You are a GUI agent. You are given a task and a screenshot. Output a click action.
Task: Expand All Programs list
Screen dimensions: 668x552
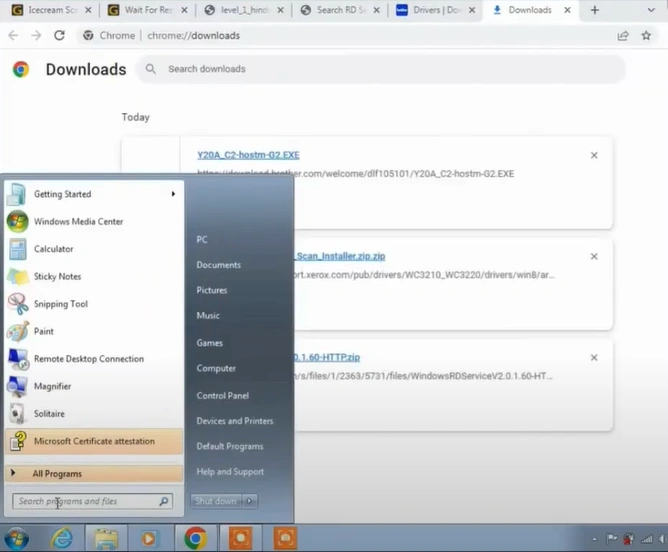(57, 474)
